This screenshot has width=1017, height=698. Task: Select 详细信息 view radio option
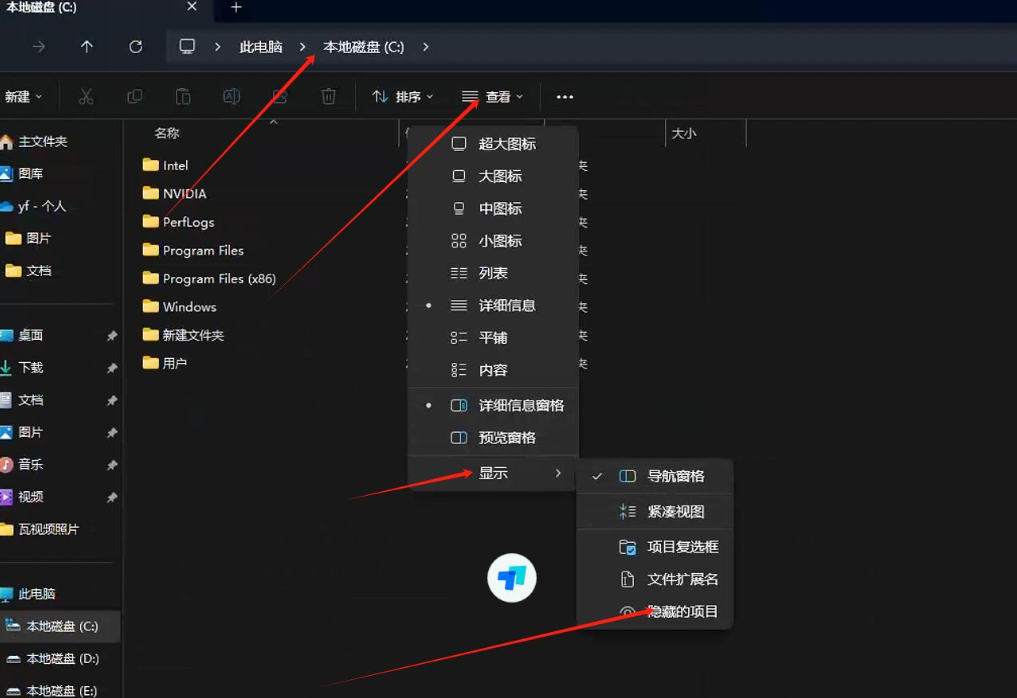506,306
